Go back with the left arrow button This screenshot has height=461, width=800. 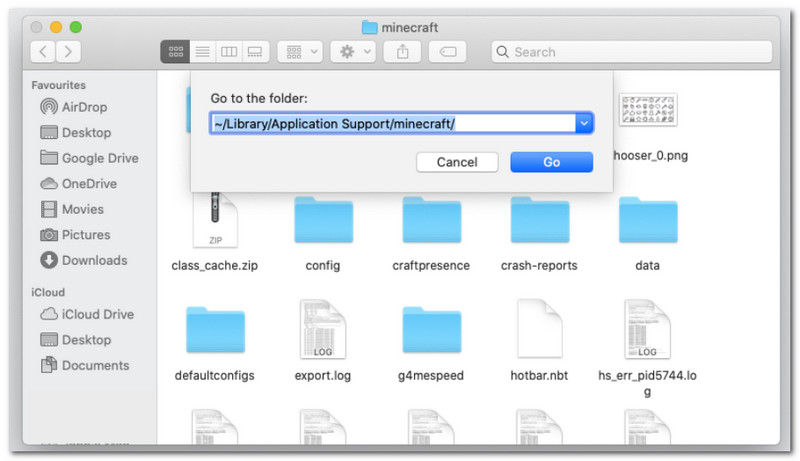pyautogui.click(x=43, y=52)
